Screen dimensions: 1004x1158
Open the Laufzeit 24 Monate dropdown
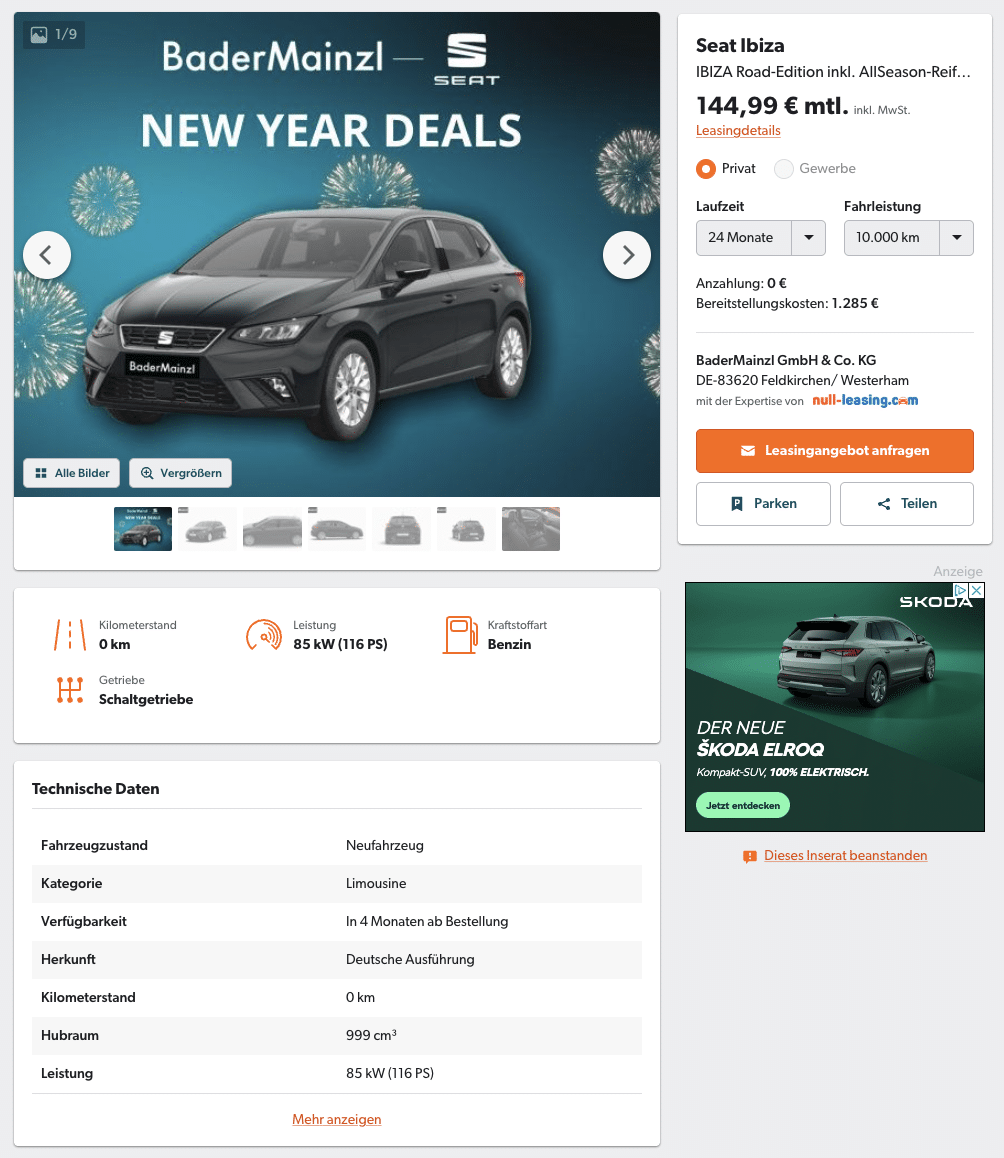click(x=760, y=238)
